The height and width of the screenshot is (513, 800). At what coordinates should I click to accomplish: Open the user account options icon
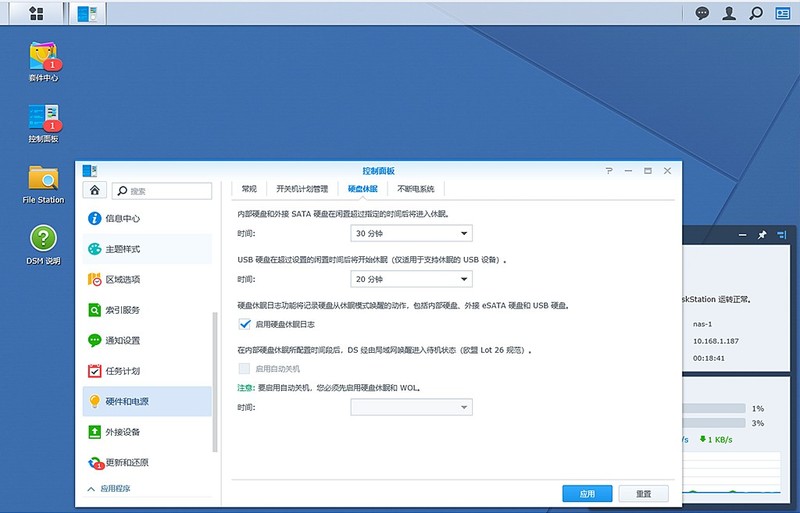point(729,13)
